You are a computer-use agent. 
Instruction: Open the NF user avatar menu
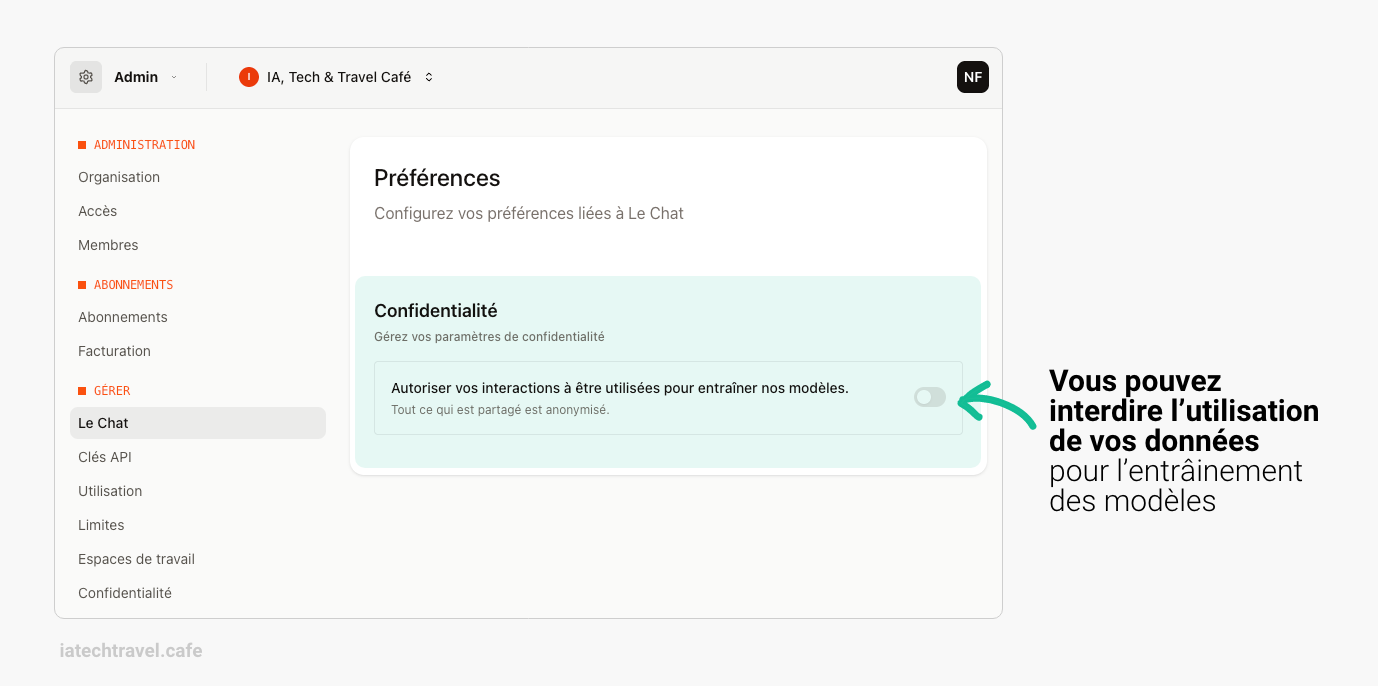tap(972, 77)
